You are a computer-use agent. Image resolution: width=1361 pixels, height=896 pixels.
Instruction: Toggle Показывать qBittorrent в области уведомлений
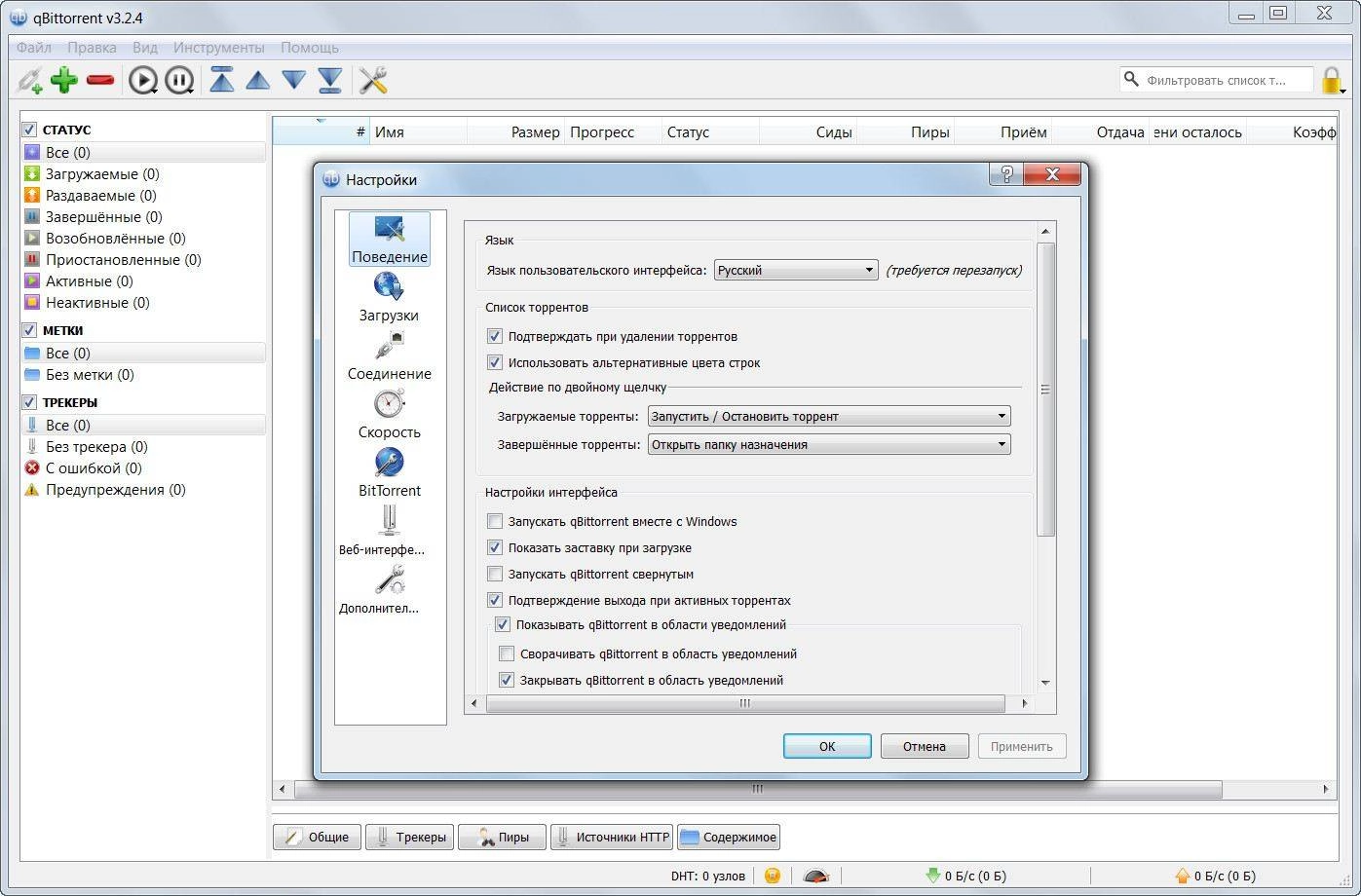503,625
